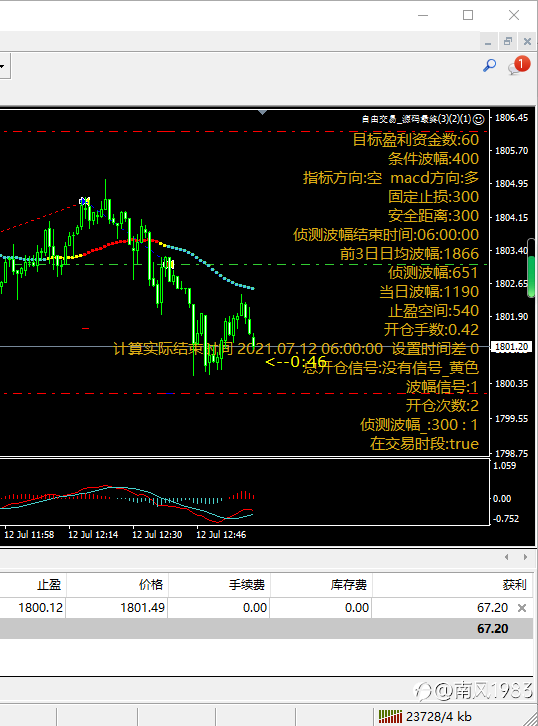Maximize the main application window
The height and width of the screenshot is (726, 538).
click(x=468, y=15)
